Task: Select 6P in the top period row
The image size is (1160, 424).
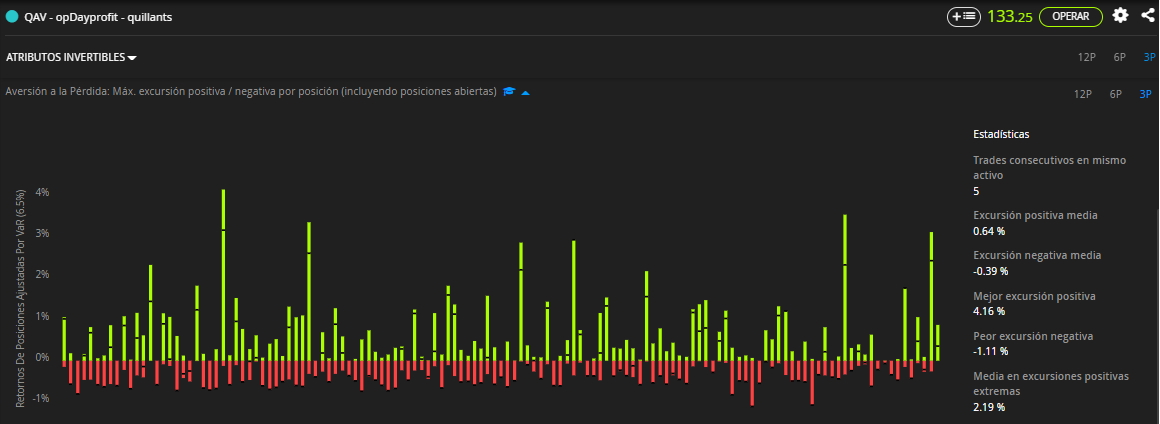Action: tap(1119, 58)
